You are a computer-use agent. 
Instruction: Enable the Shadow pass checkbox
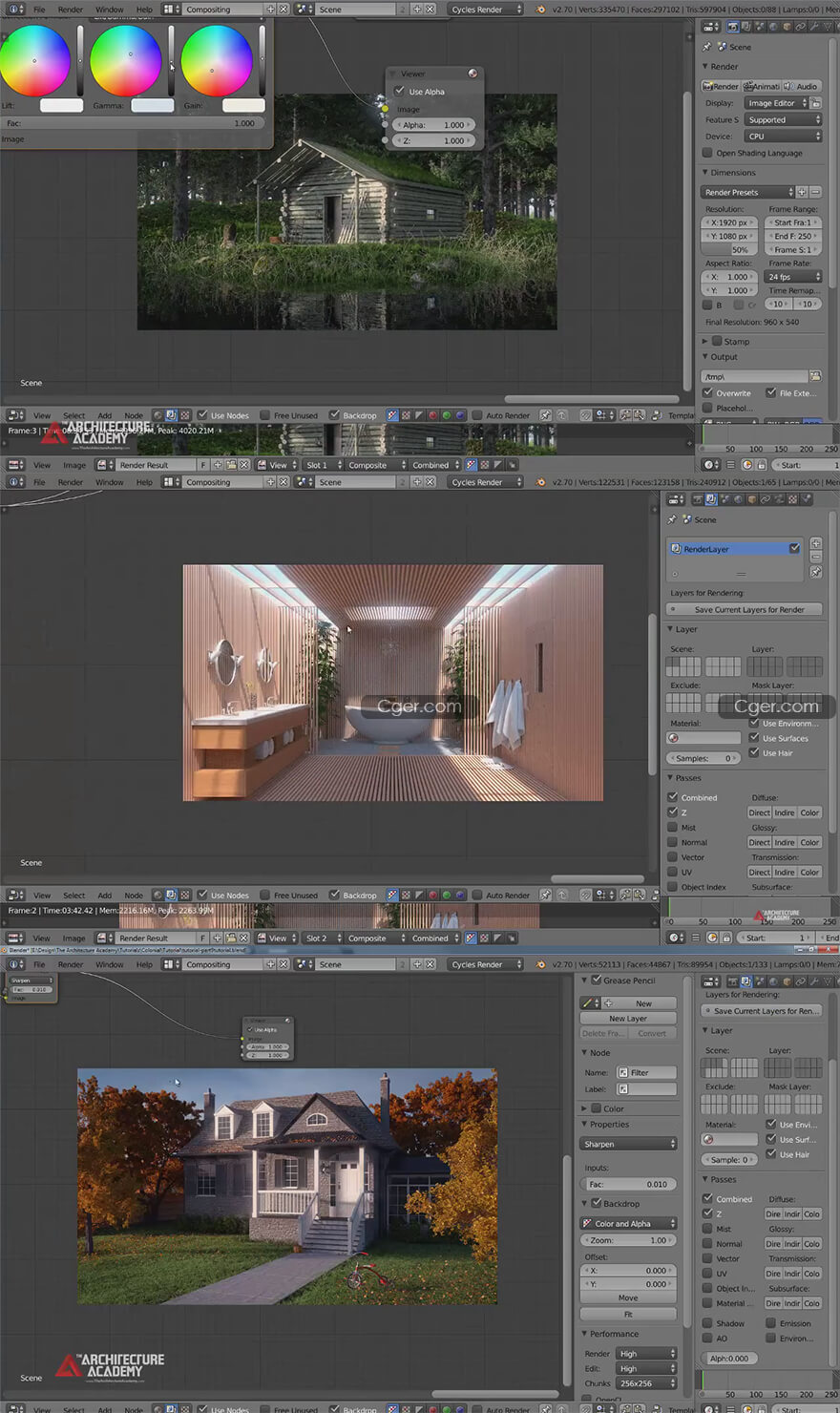707,1323
